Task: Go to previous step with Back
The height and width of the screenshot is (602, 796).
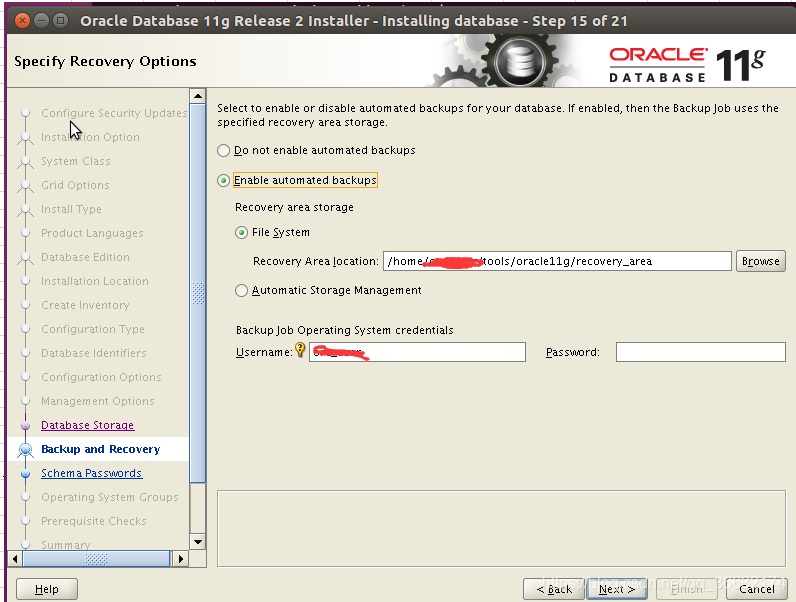Action: [x=554, y=589]
